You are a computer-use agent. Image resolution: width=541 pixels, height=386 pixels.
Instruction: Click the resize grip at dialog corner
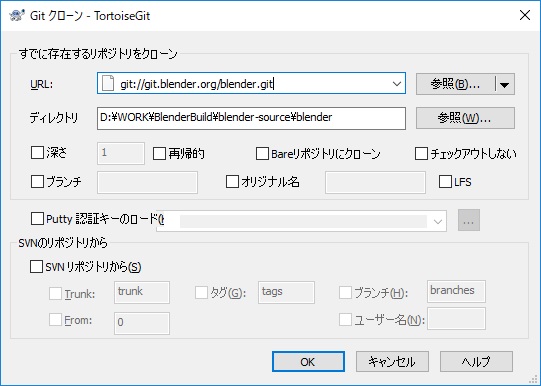point(534,380)
